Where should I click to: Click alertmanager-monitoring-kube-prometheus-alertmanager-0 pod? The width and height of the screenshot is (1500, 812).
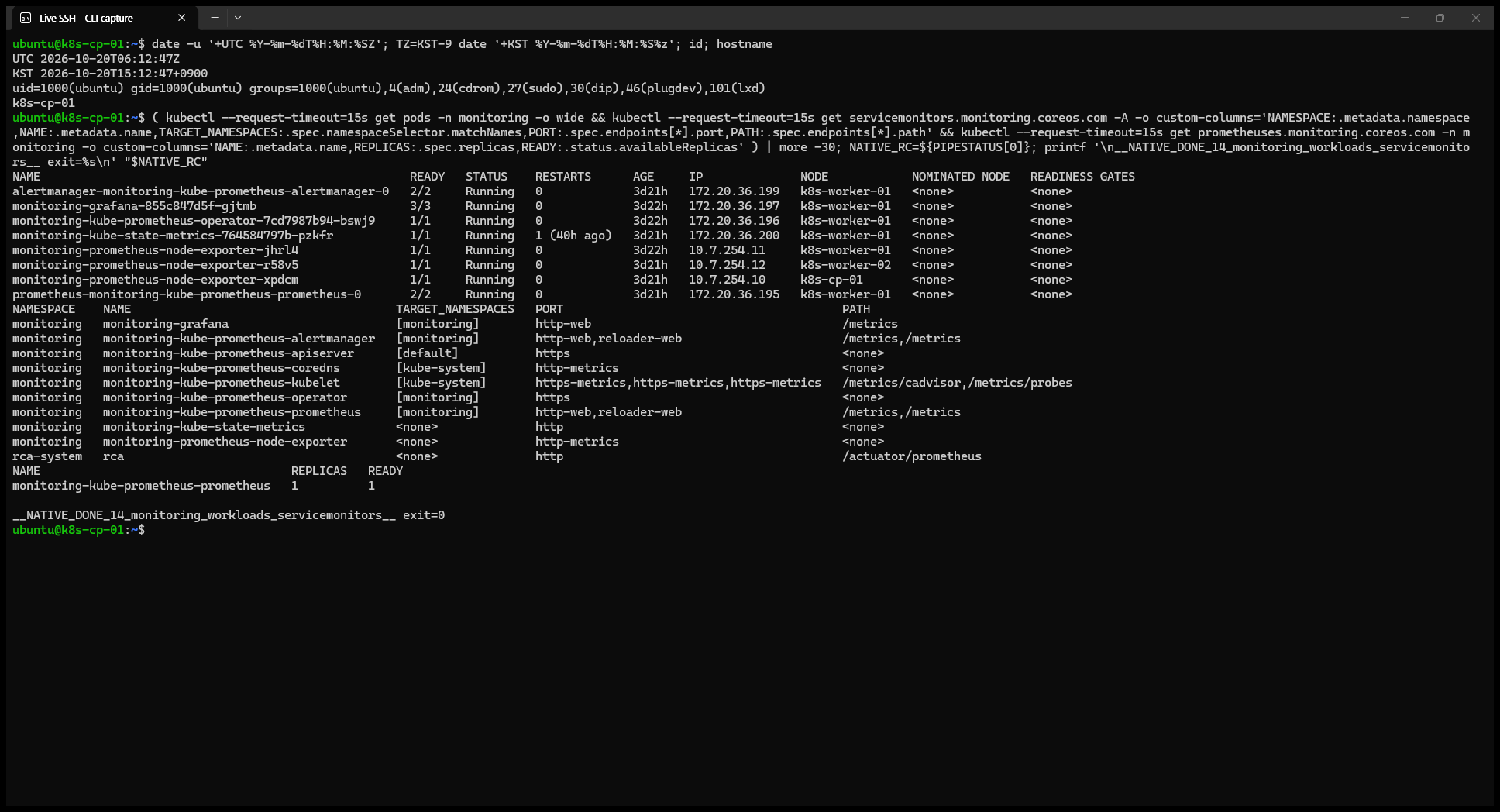click(201, 191)
